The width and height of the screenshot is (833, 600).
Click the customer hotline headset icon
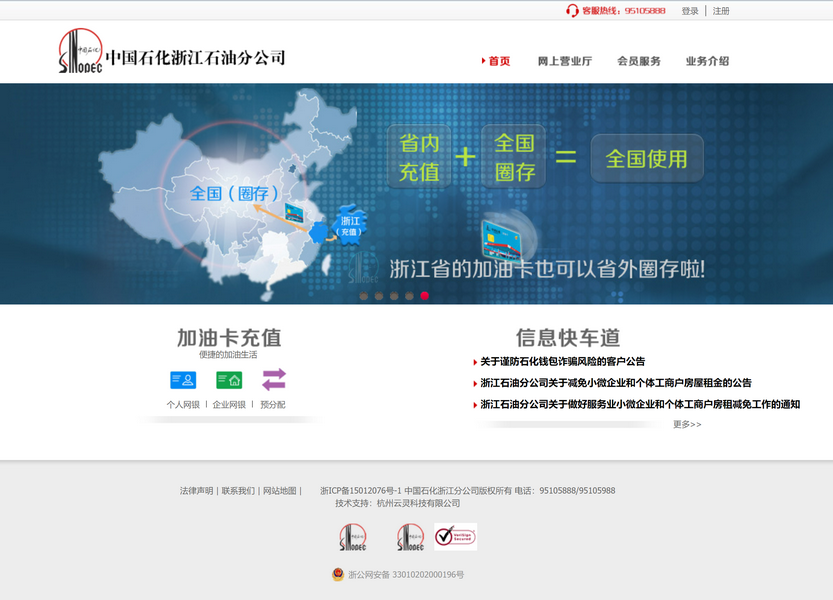[x=572, y=11]
